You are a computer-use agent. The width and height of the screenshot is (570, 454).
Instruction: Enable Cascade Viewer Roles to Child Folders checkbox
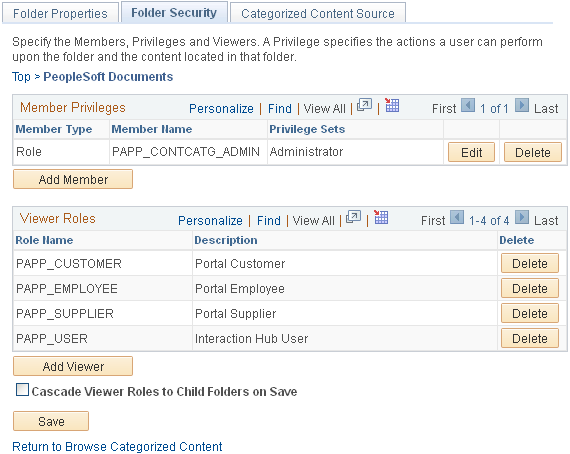23,390
